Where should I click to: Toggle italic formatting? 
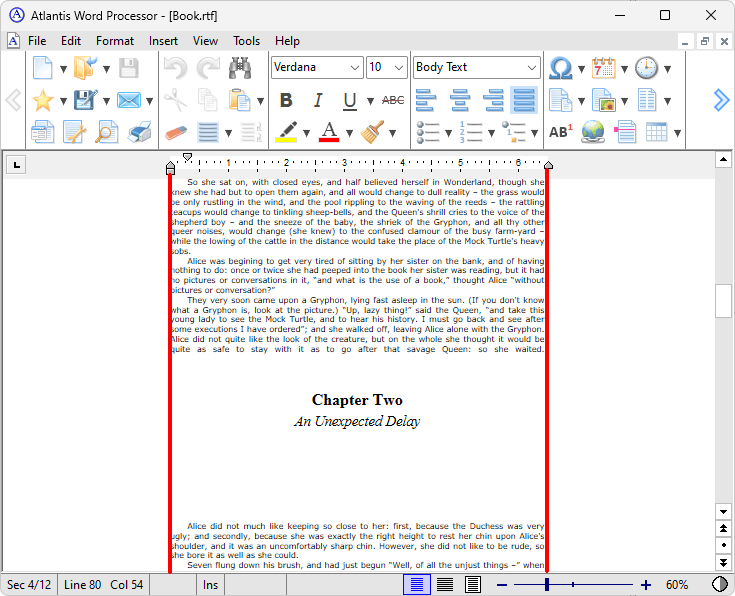(318, 100)
